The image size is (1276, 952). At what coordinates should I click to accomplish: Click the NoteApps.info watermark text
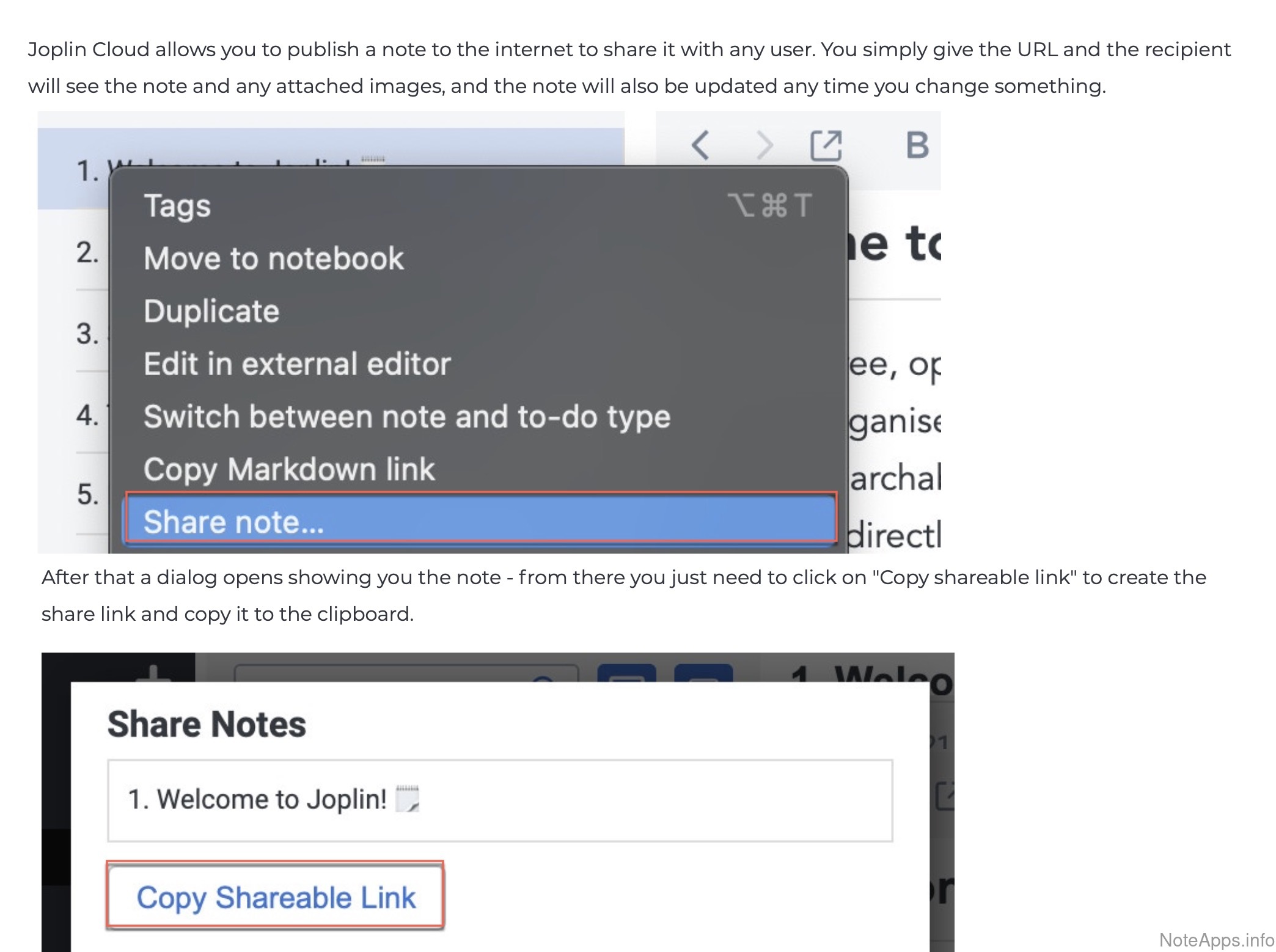1216,939
